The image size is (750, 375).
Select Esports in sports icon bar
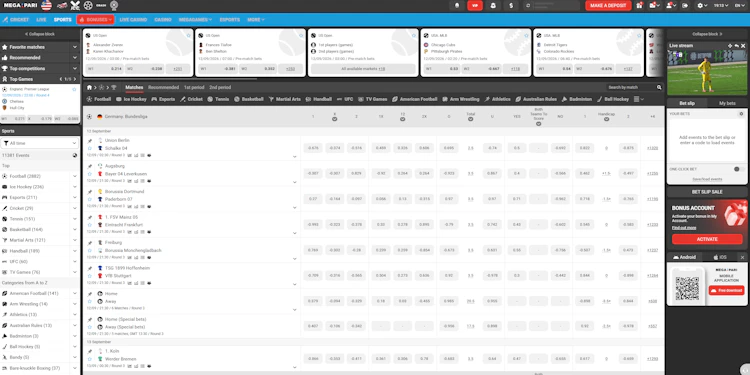click(163, 99)
